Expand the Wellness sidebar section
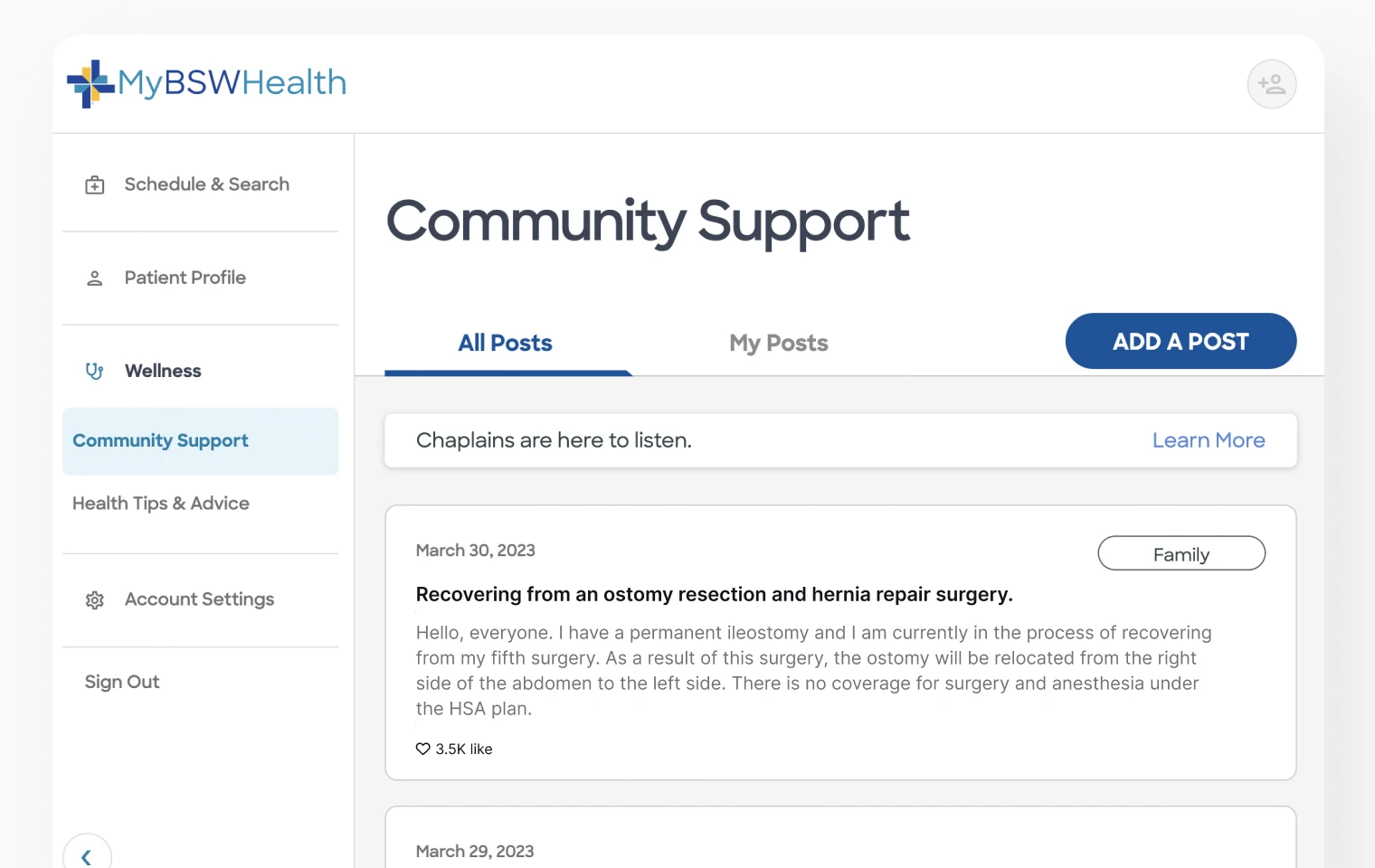Image resolution: width=1375 pixels, height=868 pixels. (163, 371)
